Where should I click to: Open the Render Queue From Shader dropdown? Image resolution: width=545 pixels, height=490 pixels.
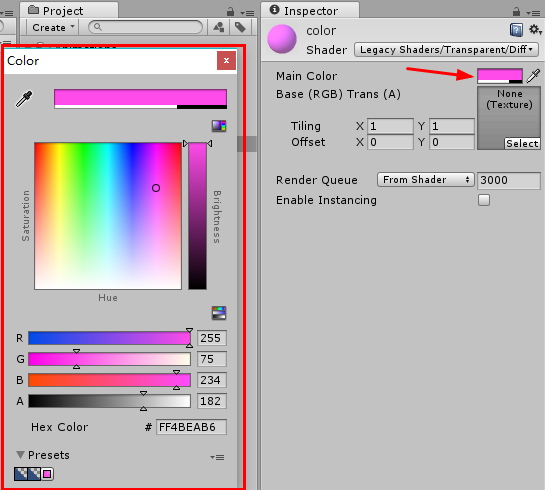pos(425,180)
